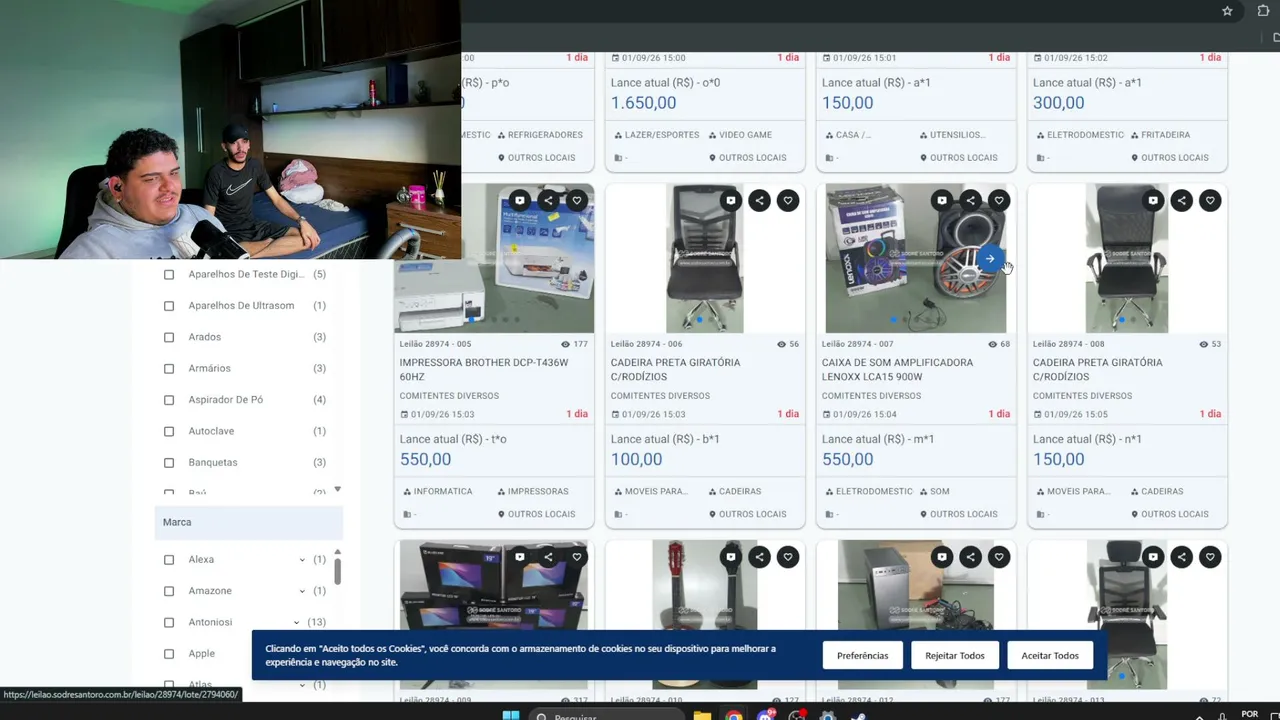
Task: Click category list scroll-down arrow
Action: tap(337, 489)
